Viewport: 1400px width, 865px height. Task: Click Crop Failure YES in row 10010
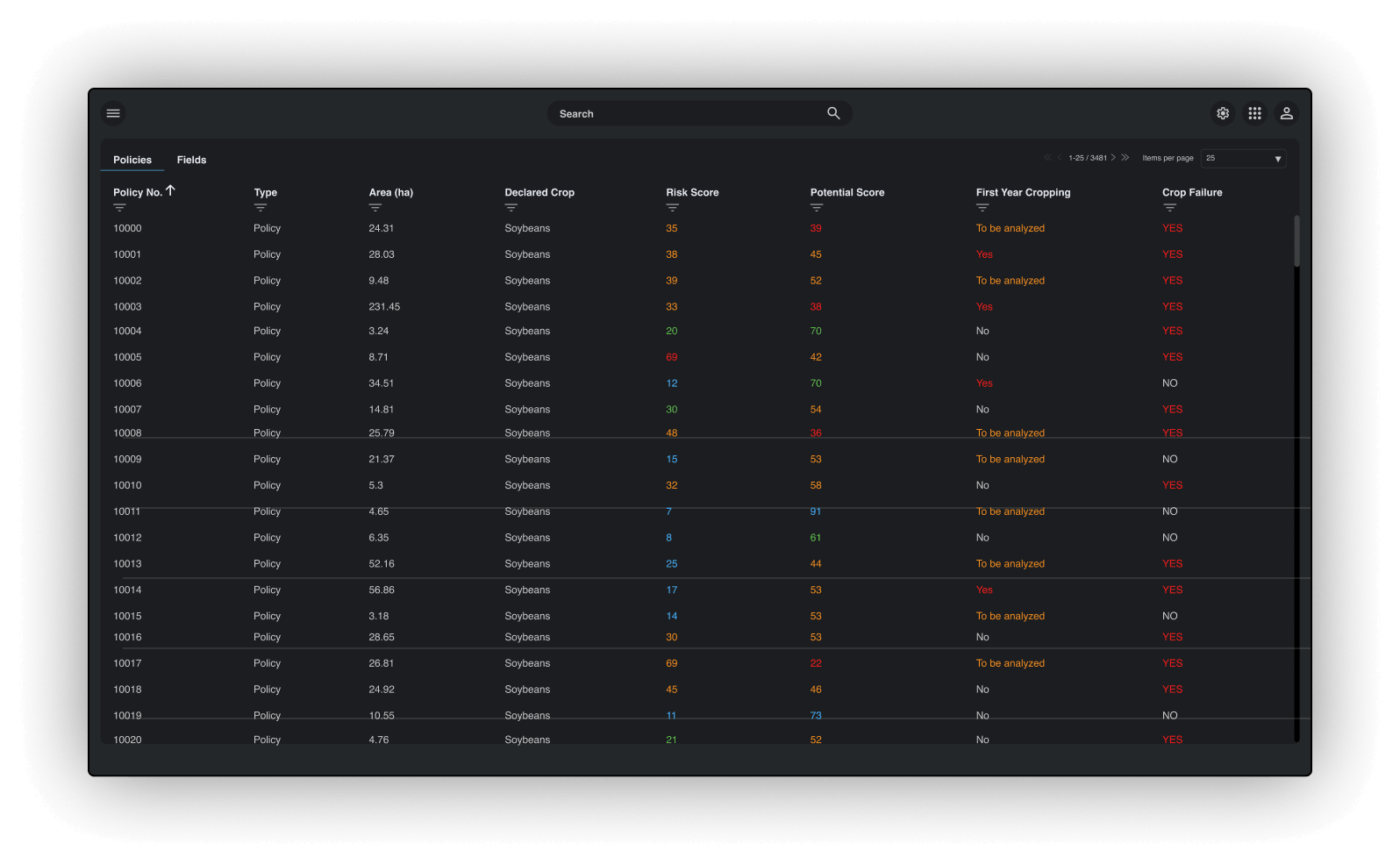[1173, 485]
